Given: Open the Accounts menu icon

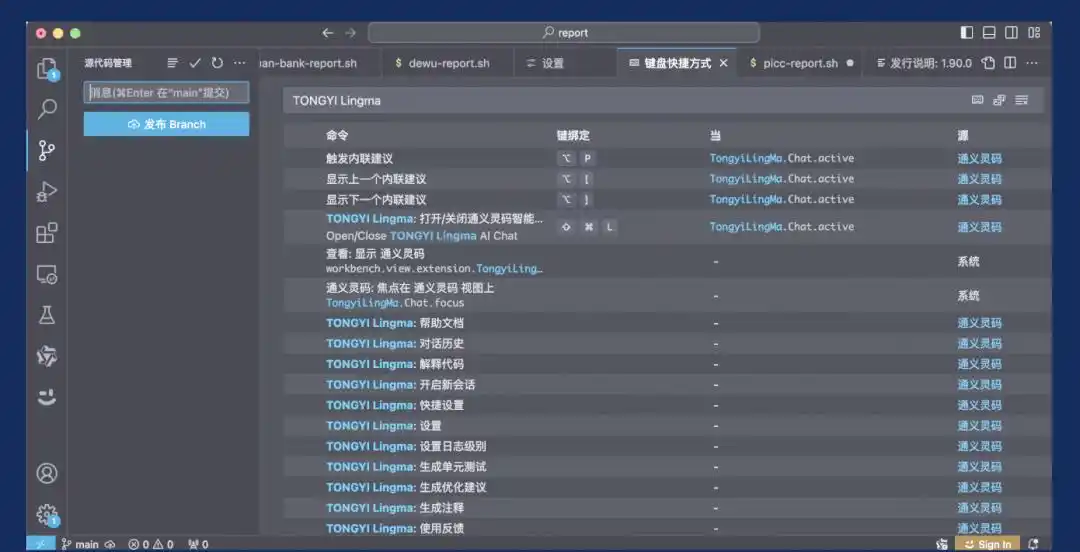Looking at the screenshot, I should pos(47,473).
